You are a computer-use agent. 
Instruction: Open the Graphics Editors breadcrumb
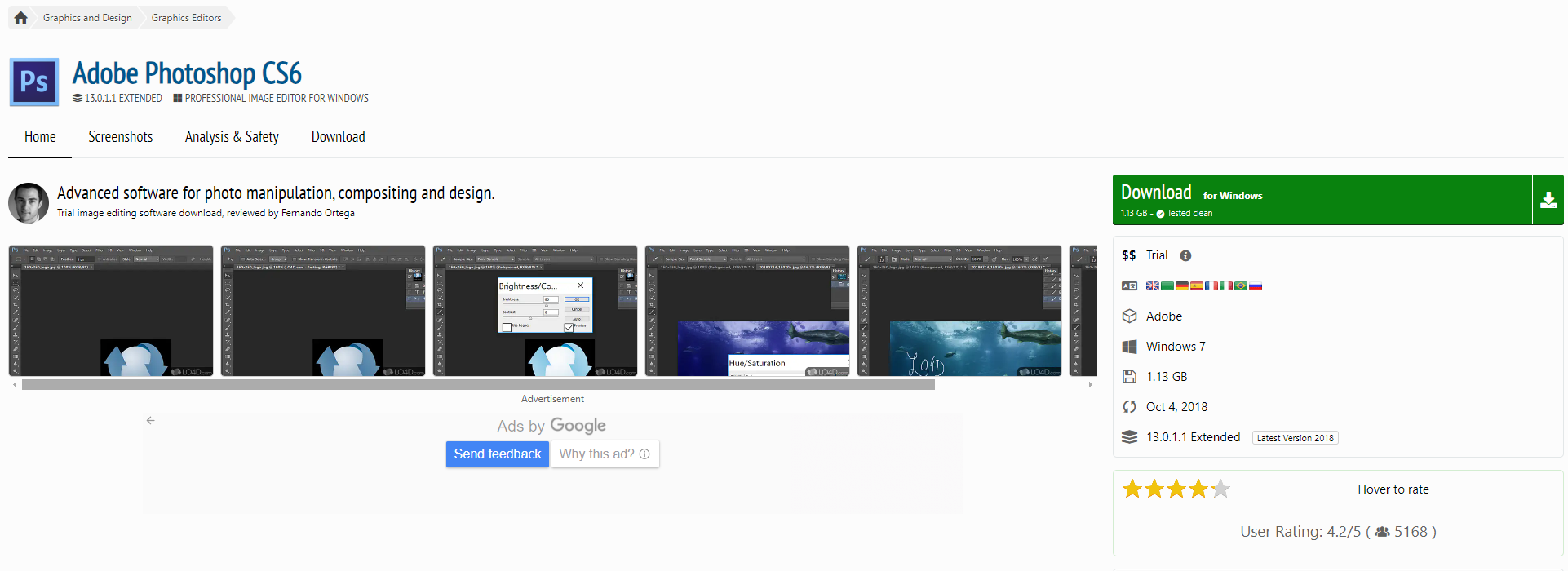coord(186,18)
